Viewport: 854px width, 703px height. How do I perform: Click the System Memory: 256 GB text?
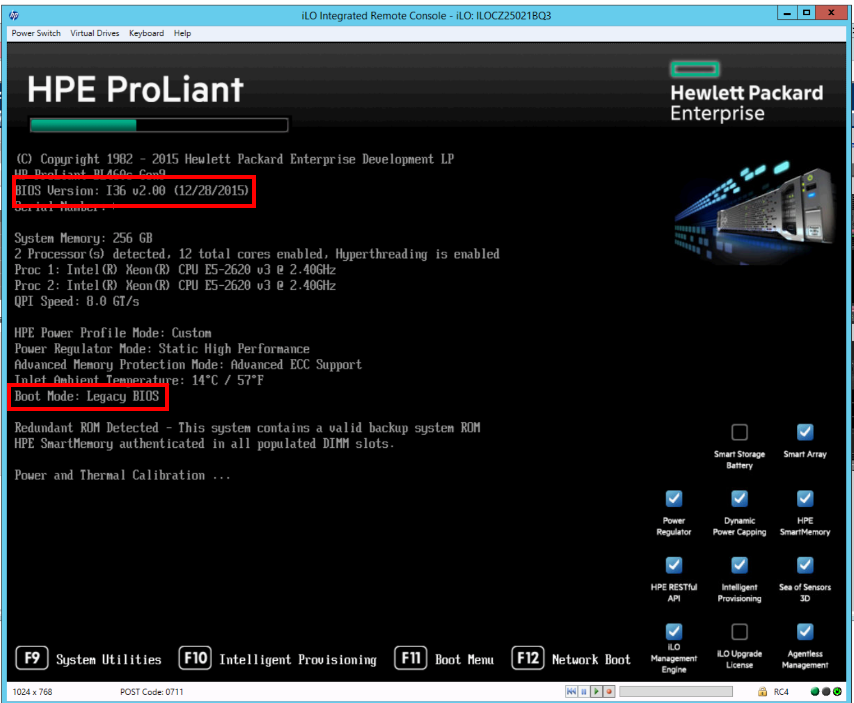coord(83,238)
